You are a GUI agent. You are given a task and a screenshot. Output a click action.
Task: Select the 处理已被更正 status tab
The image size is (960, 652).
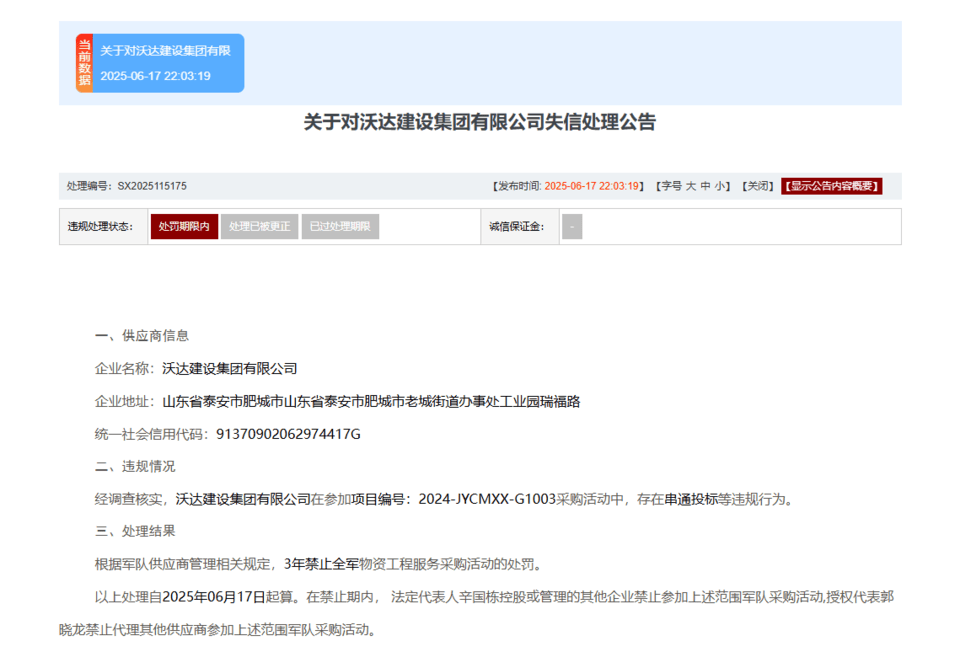pyautogui.click(x=259, y=226)
